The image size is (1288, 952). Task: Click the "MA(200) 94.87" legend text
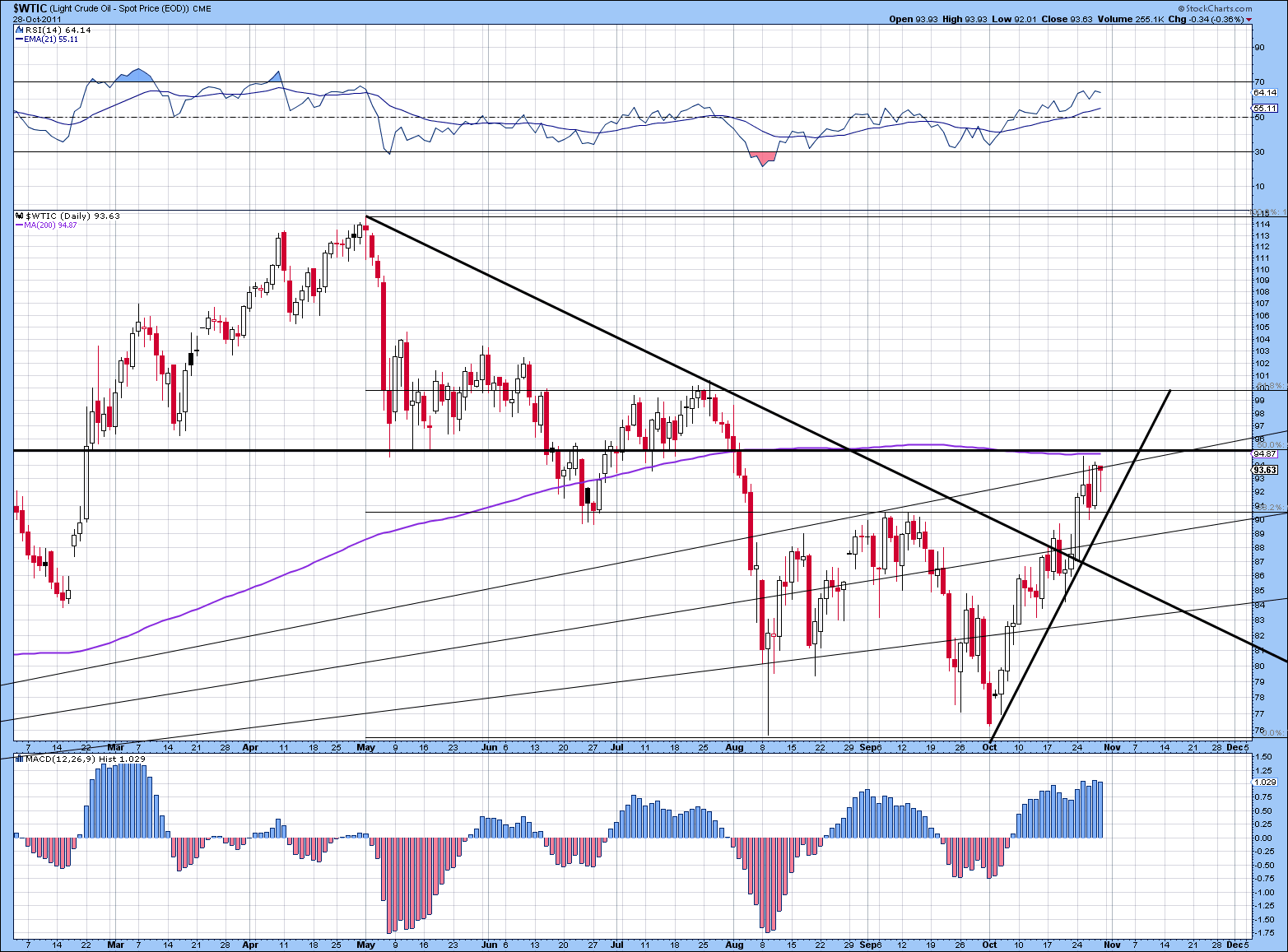(x=51, y=225)
